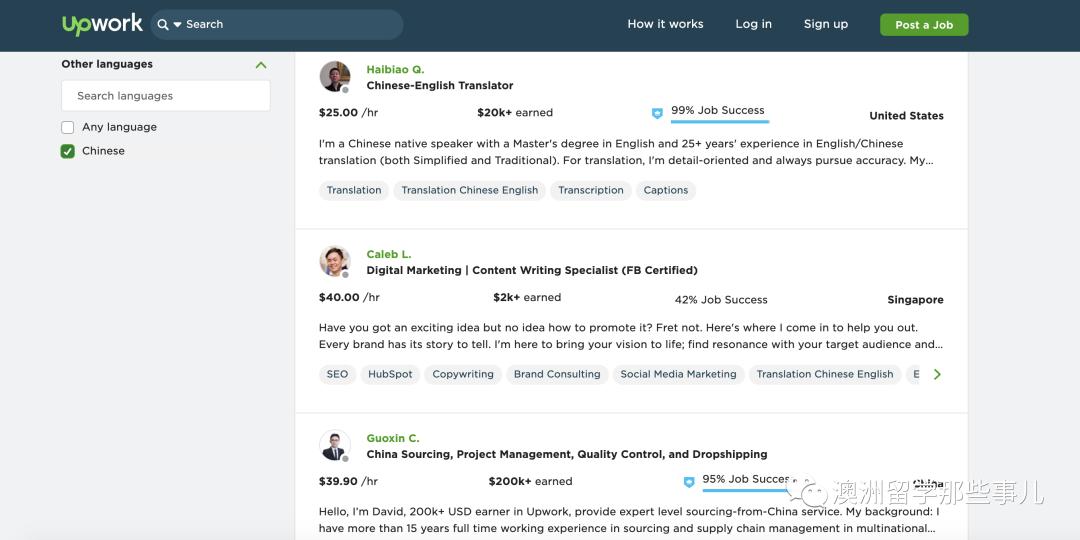Focus the Search languages field
Viewport: 1080px width, 540px height.
(x=166, y=96)
